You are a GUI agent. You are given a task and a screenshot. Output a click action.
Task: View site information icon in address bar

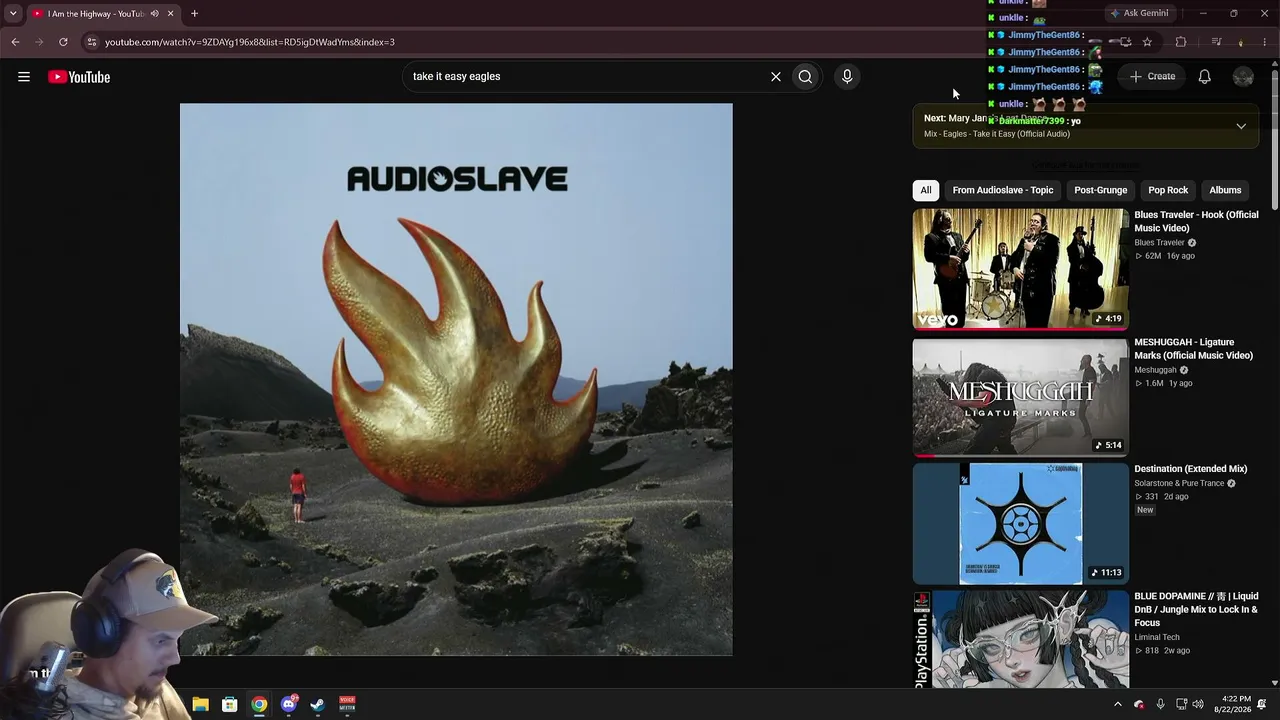[91, 42]
